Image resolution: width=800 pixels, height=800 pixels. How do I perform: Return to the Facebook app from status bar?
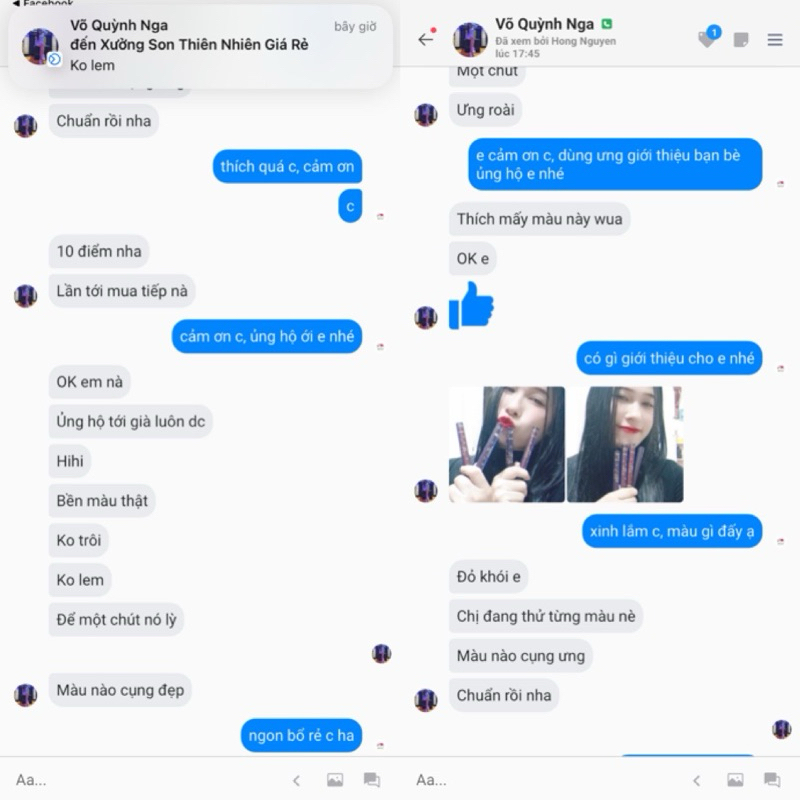[43, 3]
